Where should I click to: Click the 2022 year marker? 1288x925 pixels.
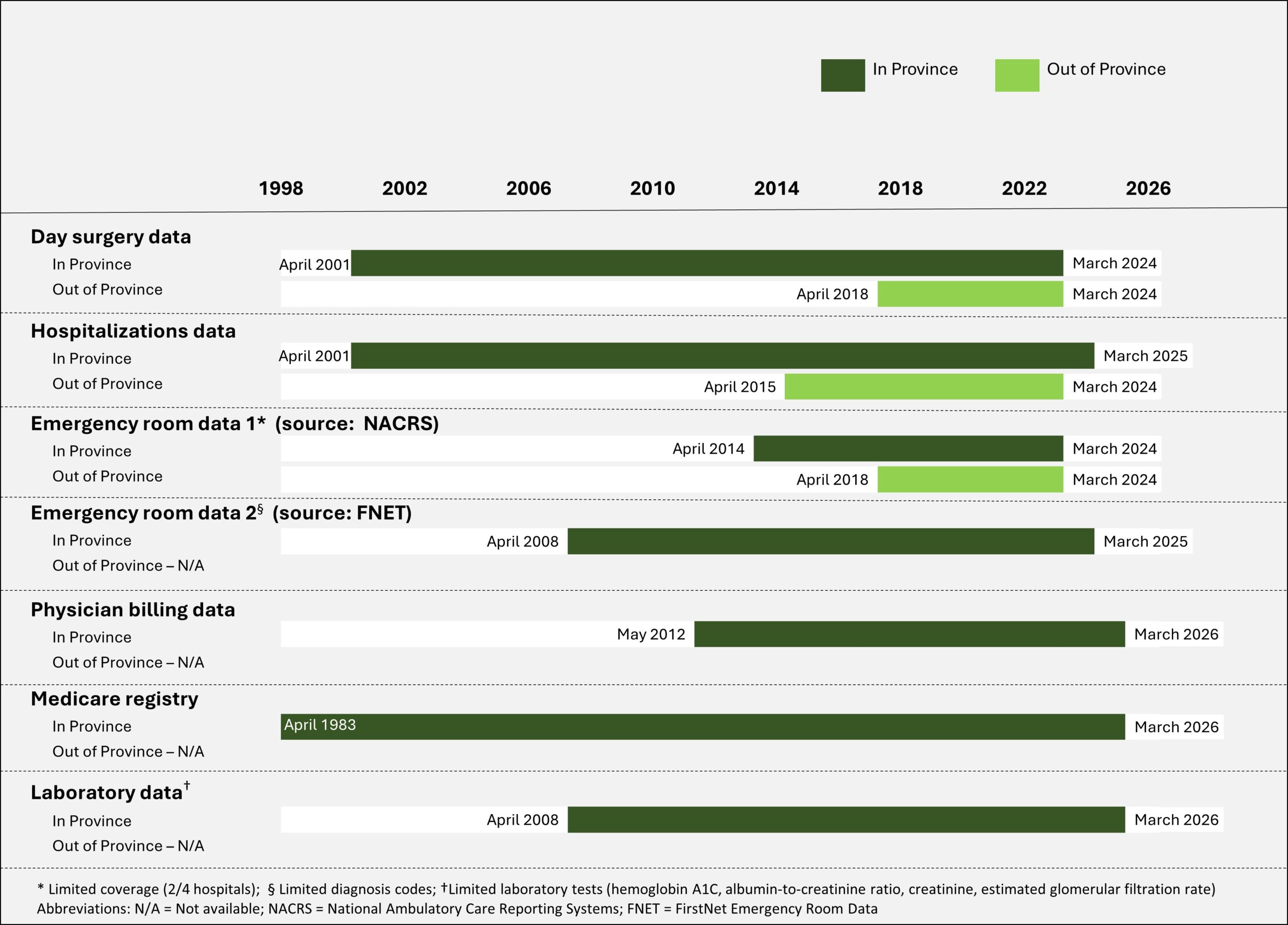point(1024,188)
